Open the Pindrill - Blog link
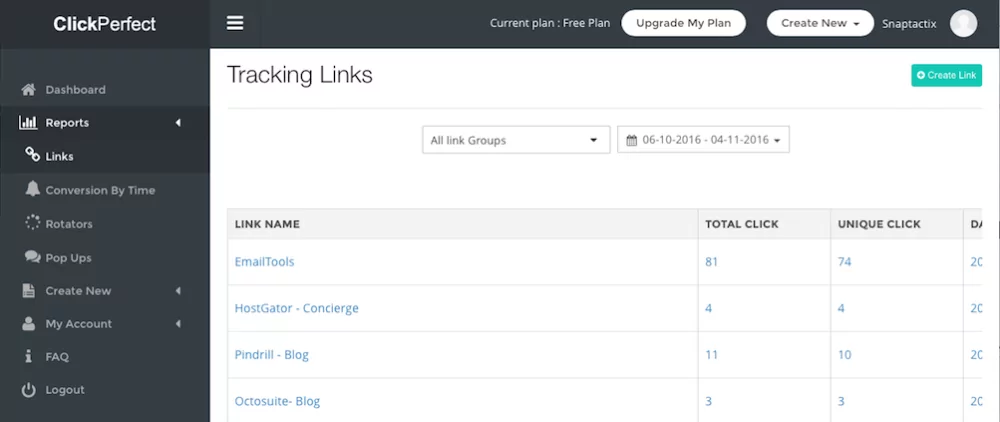The height and width of the screenshot is (422, 1000). point(272,354)
